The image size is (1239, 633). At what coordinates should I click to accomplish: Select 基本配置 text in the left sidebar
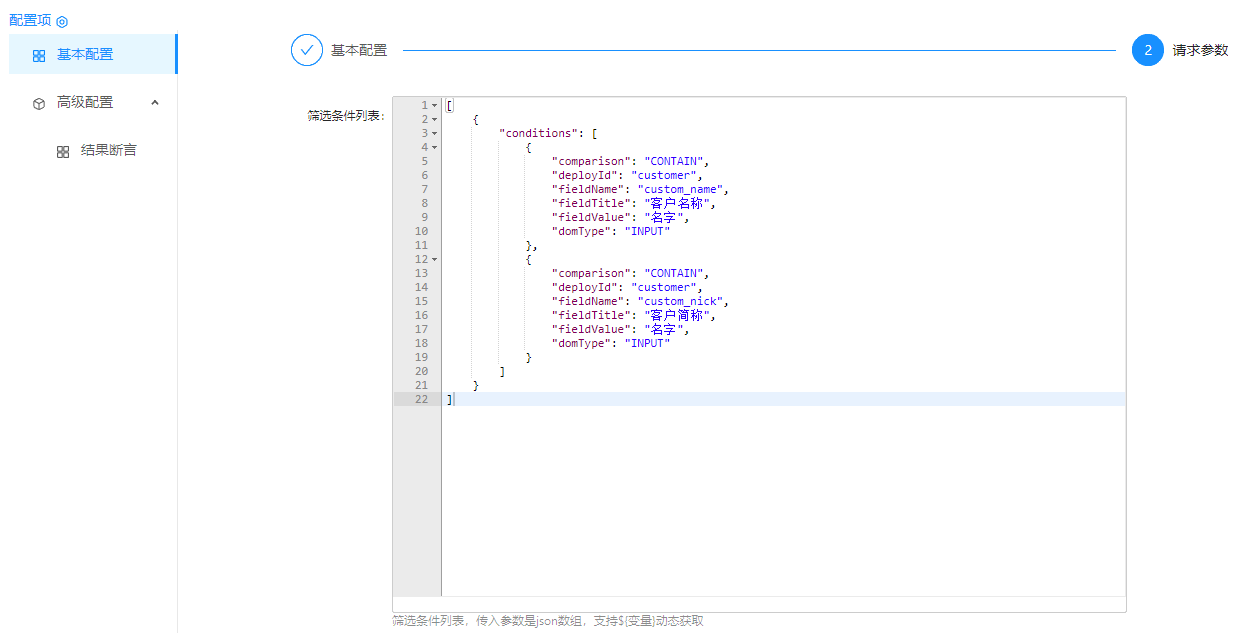[x=85, y=54]
